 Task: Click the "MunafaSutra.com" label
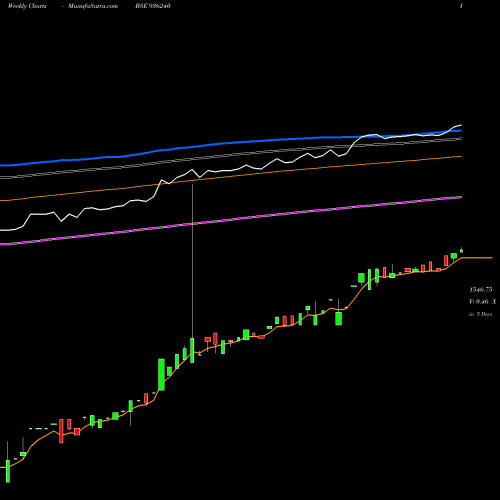[93, 6]
